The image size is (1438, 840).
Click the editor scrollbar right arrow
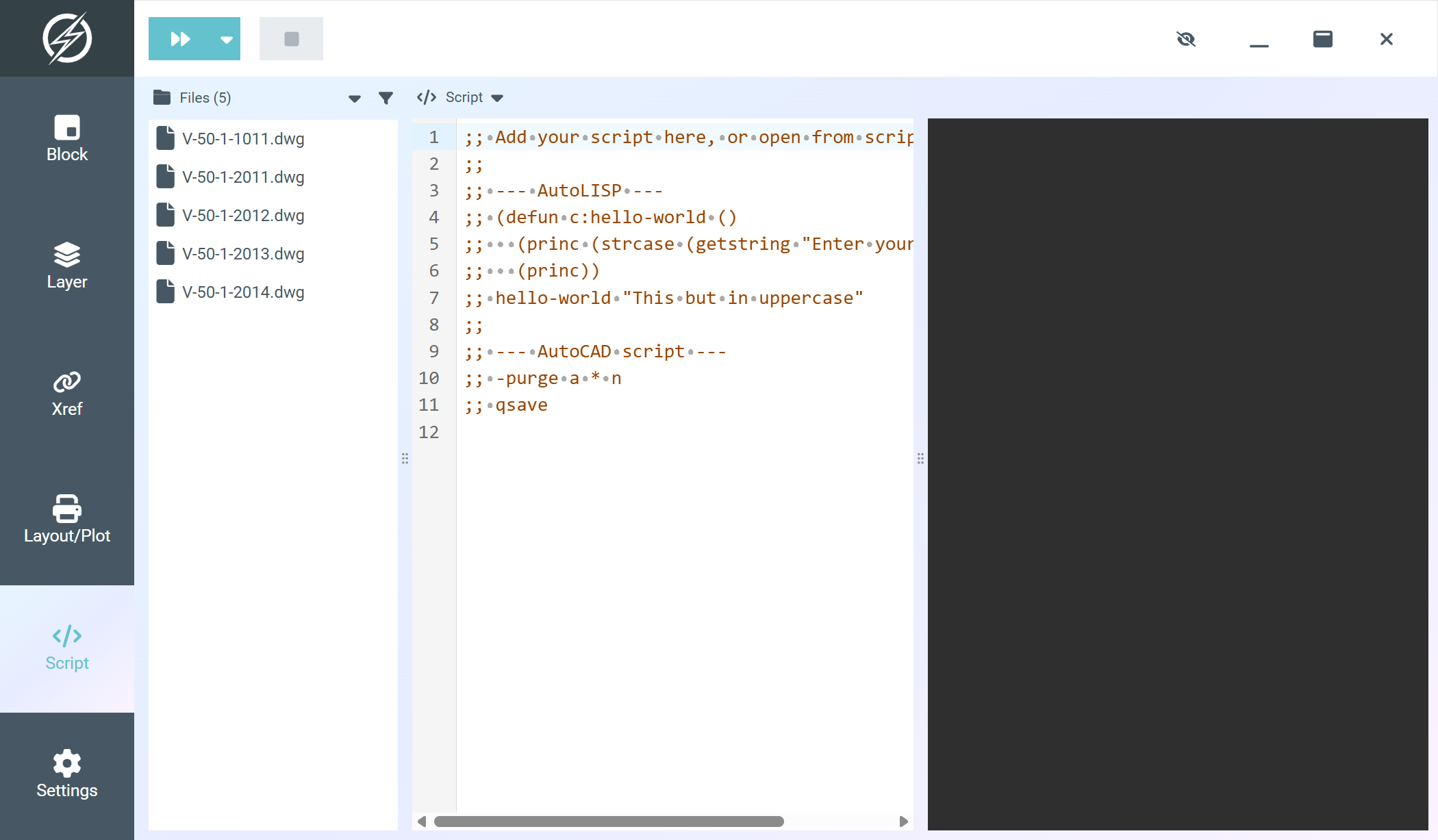click(x=903, y=822)
